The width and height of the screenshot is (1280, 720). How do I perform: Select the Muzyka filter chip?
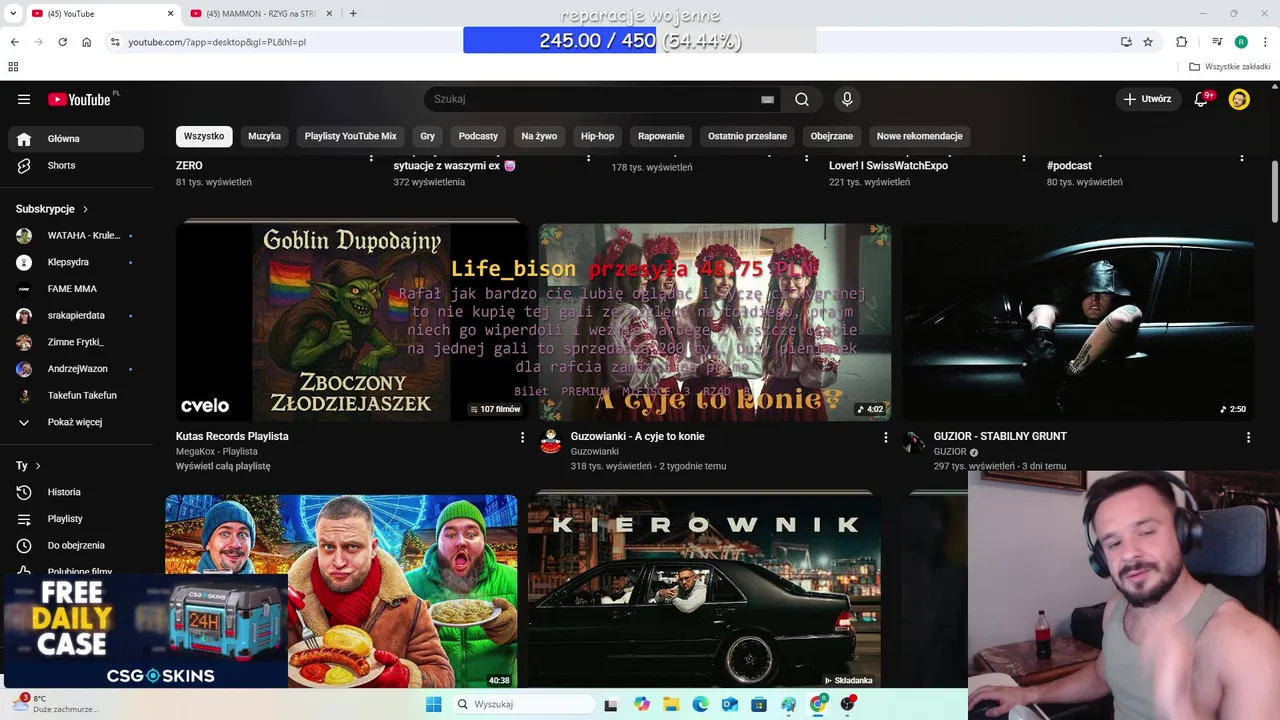(x=265, y=136)
